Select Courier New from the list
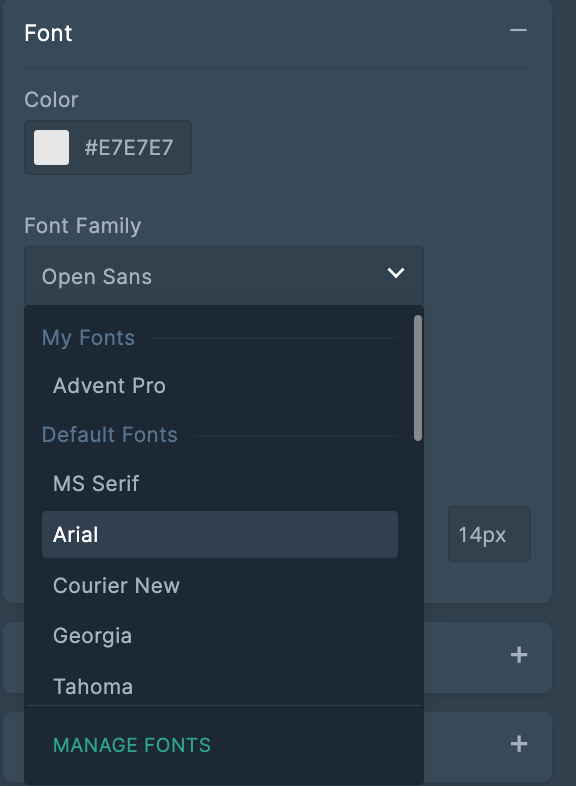 pyautogui.click(x=116, y=585)
